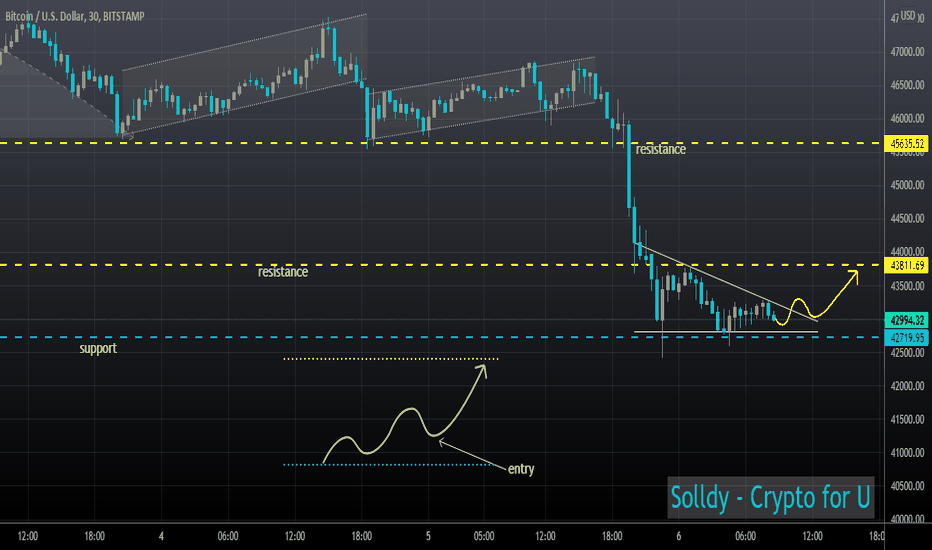Image resolution: width=932 pixels, height=550 pixels.
Task: Click the date 5 on time axis
Action: pos(428,536)
